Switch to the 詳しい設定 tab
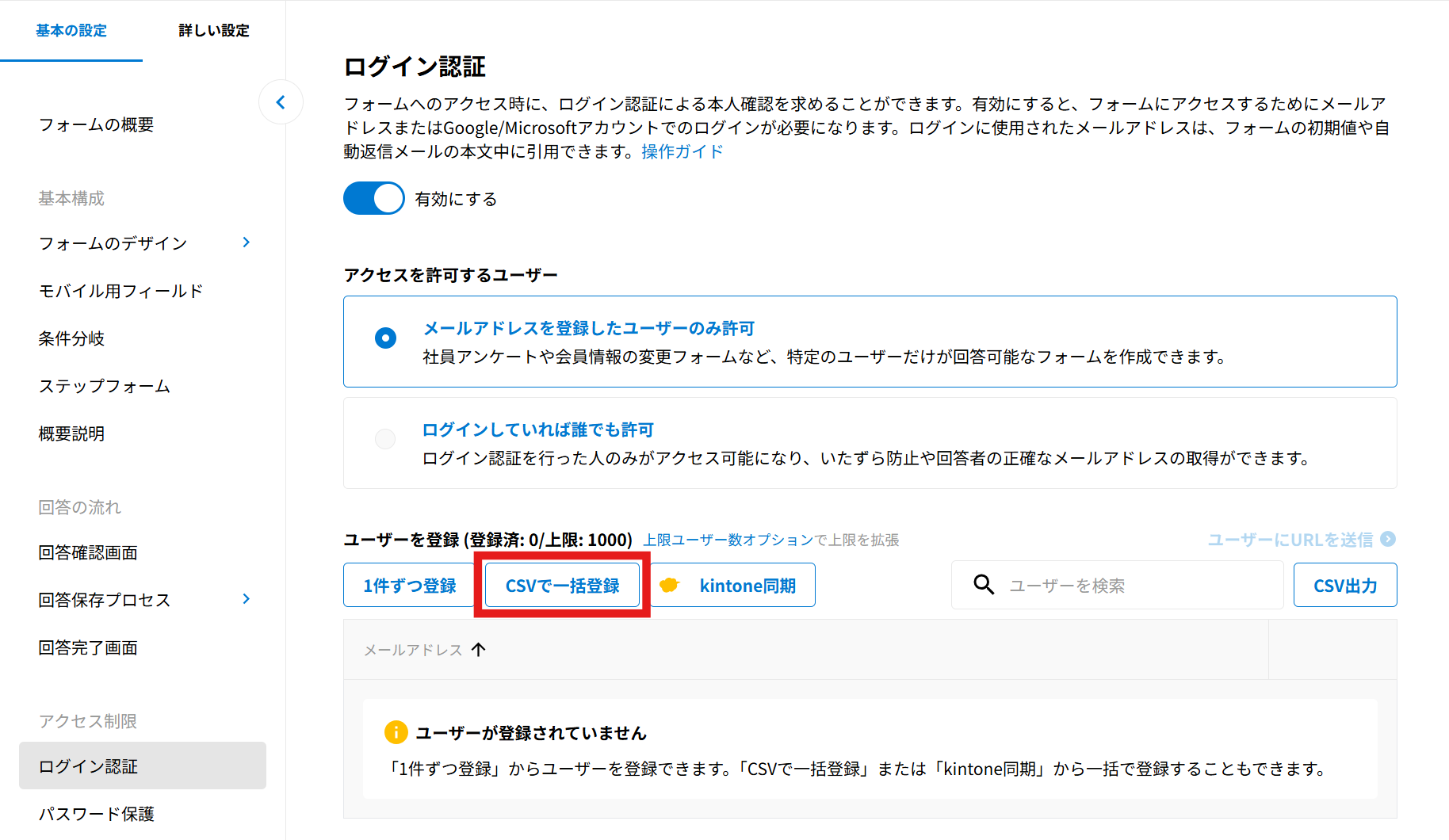This screenshot has width=1449, height=840. (214, 31)
